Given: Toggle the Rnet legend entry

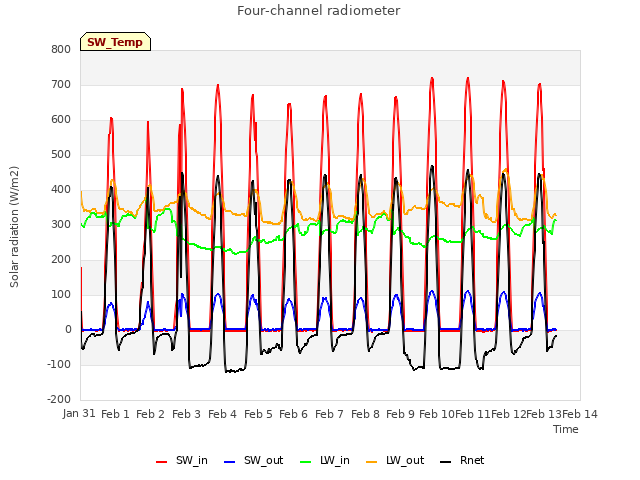Looking at the screenshot, I should [462, 460].
